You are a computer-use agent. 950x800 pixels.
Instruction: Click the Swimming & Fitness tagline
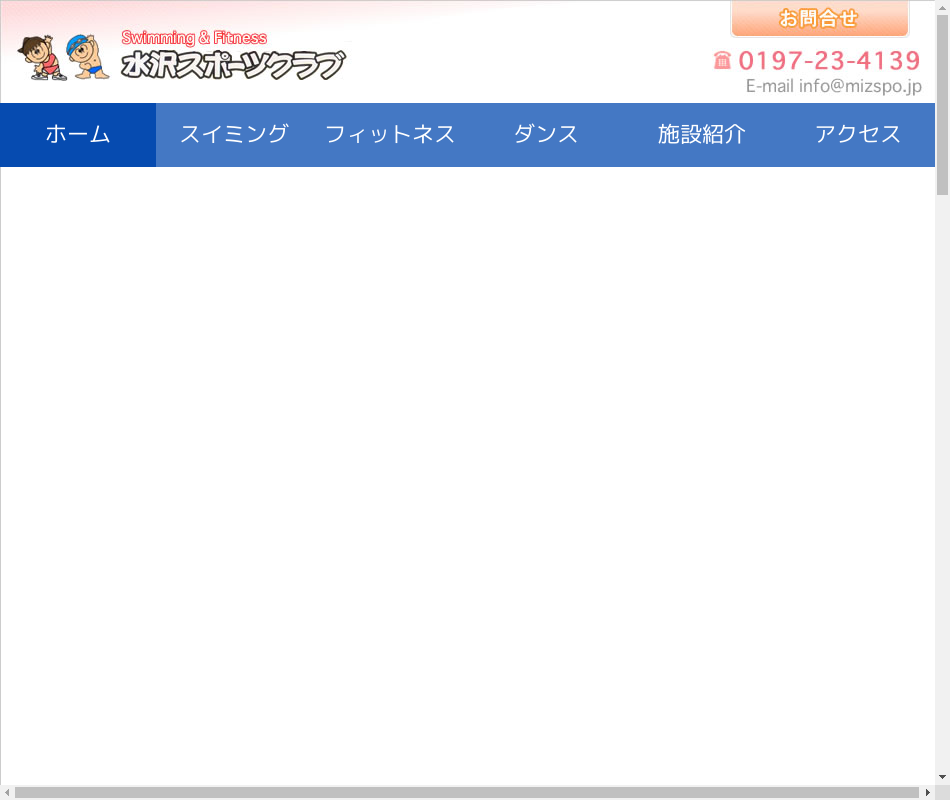click(x=194, y=38)
